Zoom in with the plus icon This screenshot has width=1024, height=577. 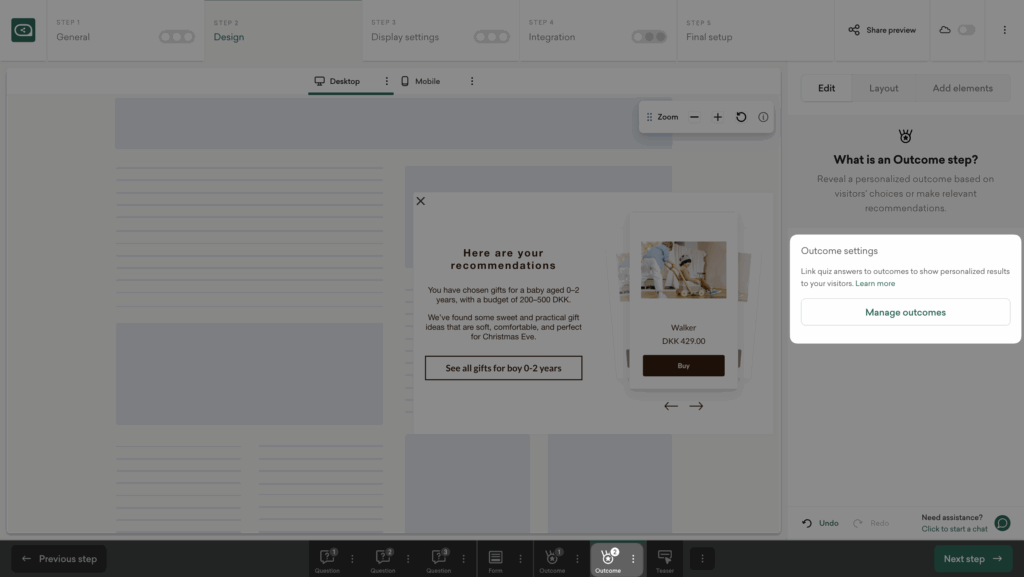[x=717, y=117]
